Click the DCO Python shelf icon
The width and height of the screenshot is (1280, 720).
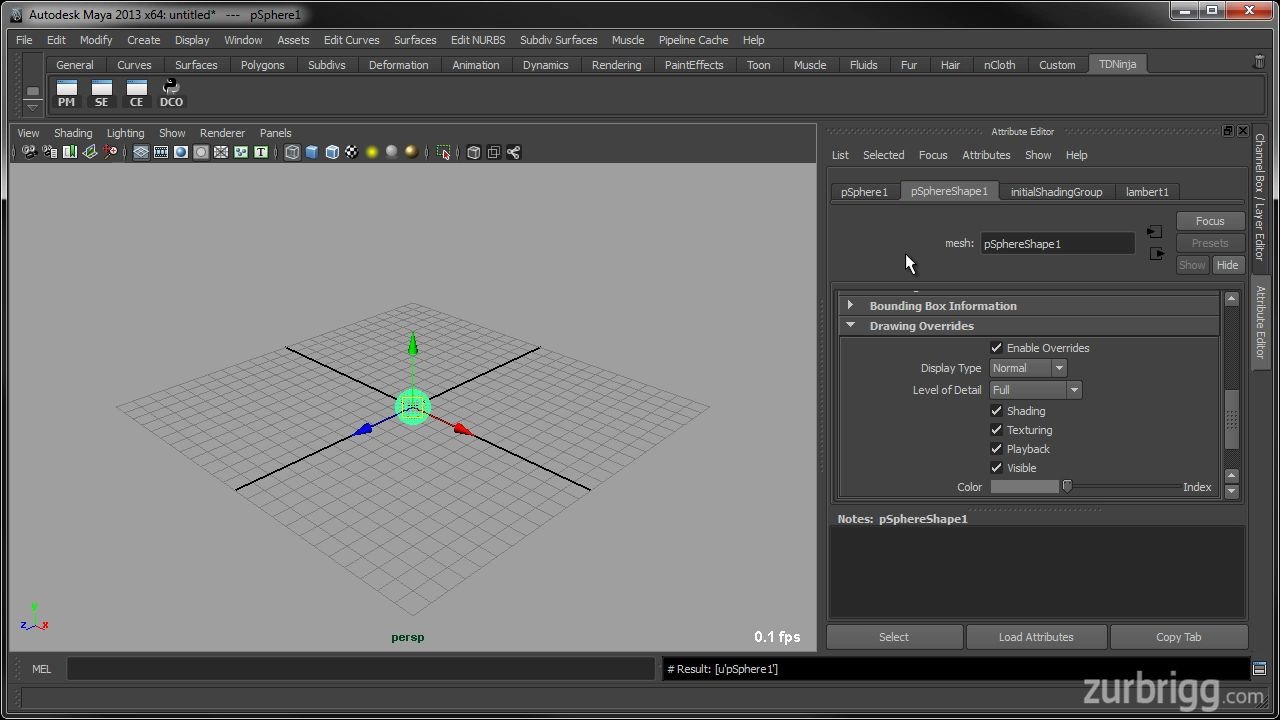tap(171, 92)
